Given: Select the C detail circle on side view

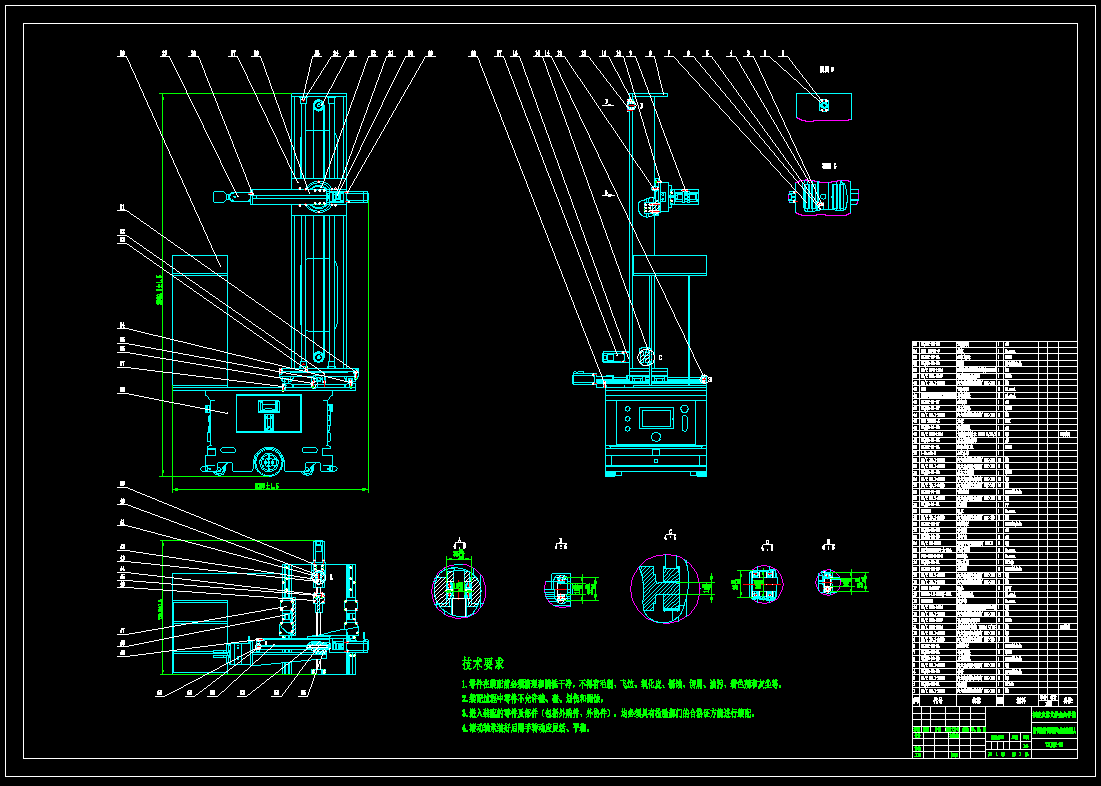Looking at the screenshot, I should [645, 357].
